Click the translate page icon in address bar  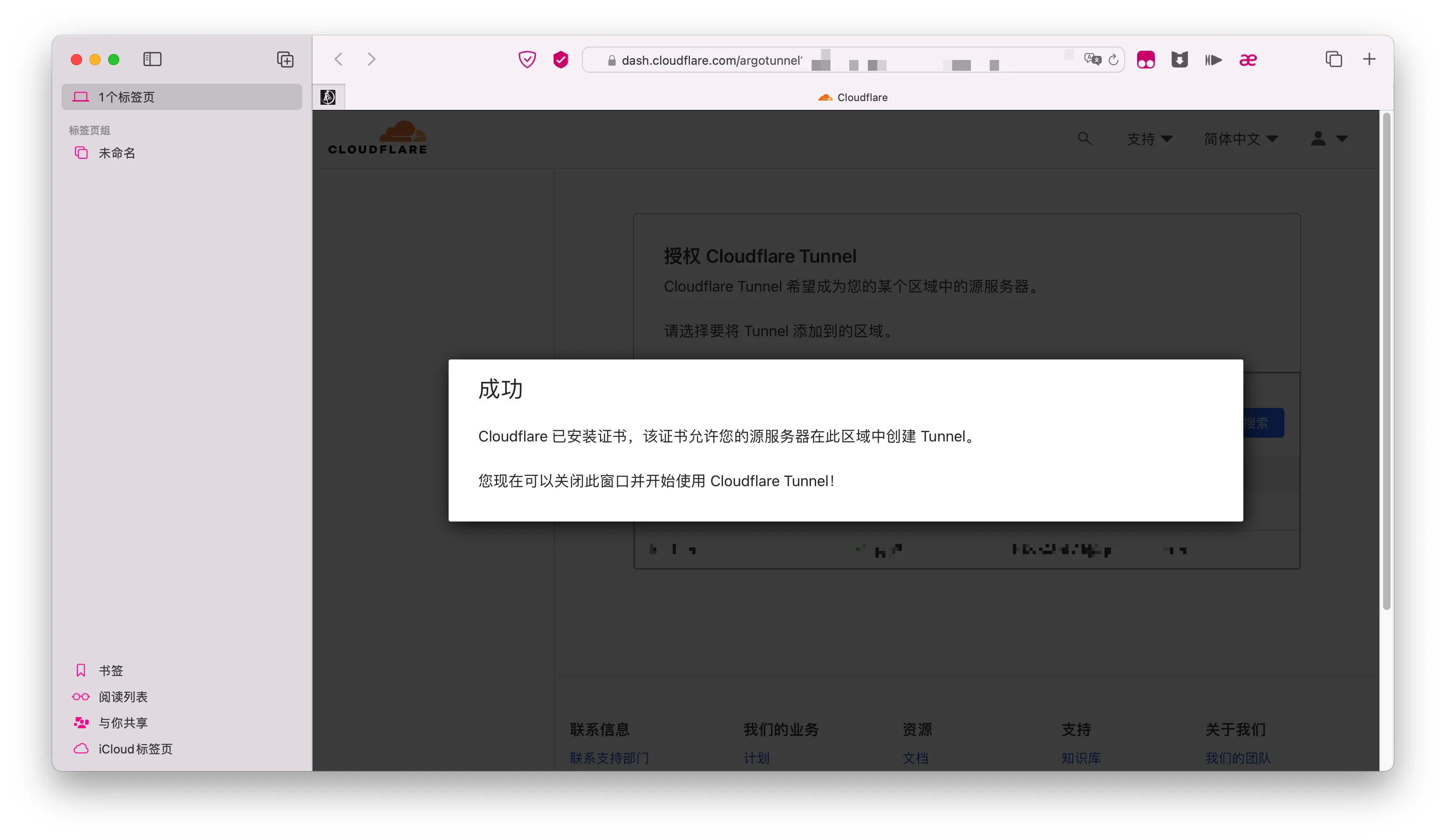[x=1092, y=59]
